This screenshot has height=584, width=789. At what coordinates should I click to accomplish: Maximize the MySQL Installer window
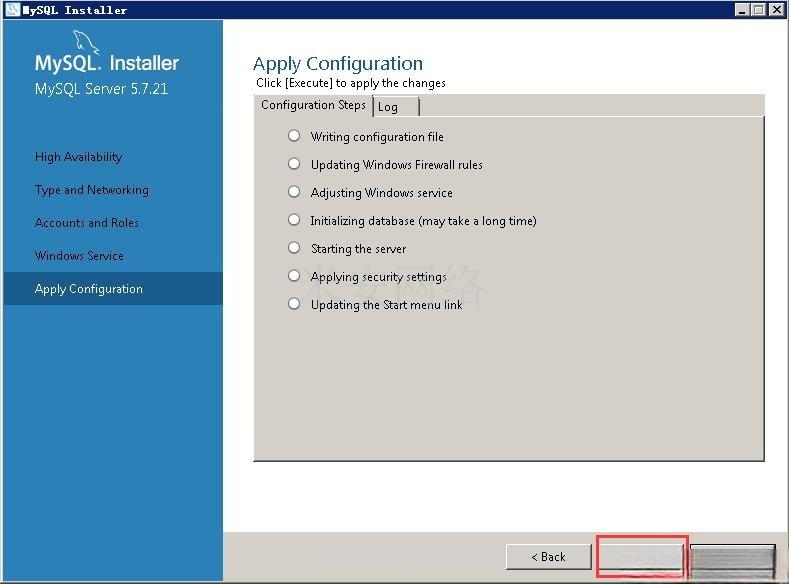(759, 10)
